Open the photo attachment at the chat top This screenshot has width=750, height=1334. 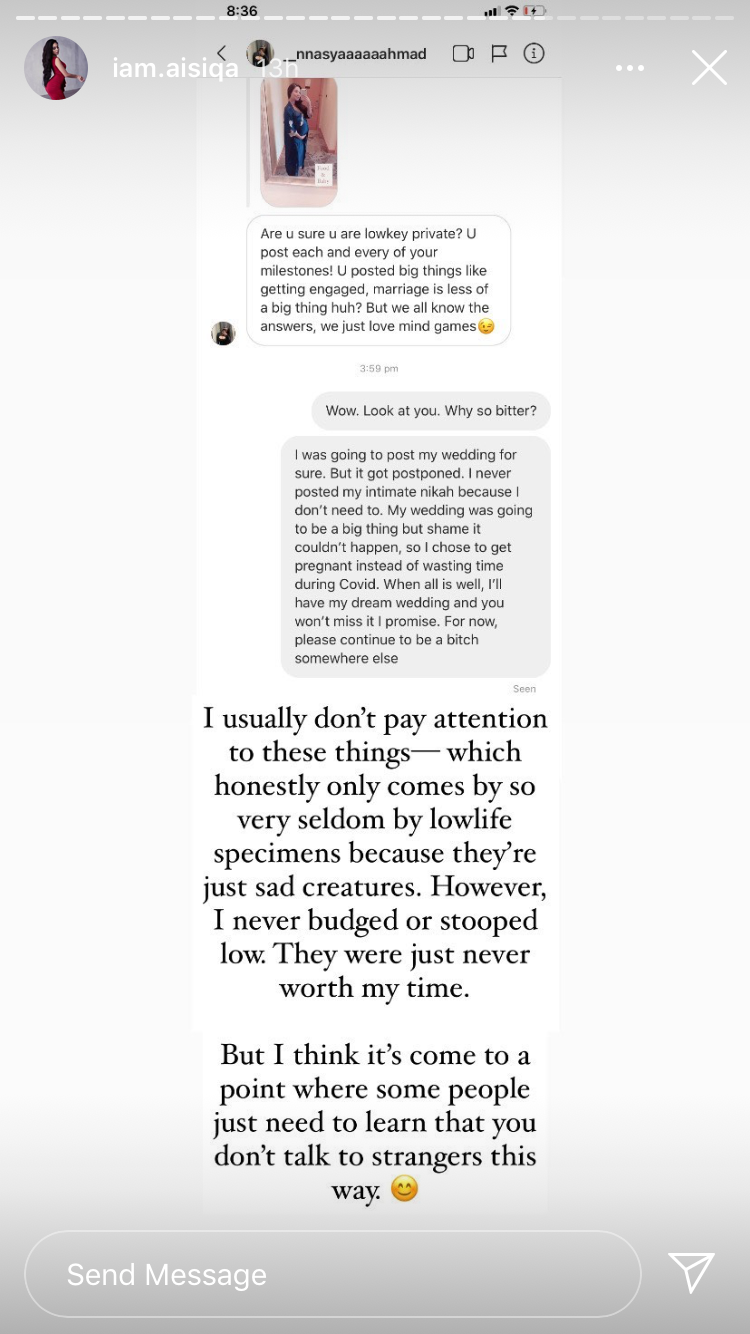pyautogui.click(x=297, y=140)
